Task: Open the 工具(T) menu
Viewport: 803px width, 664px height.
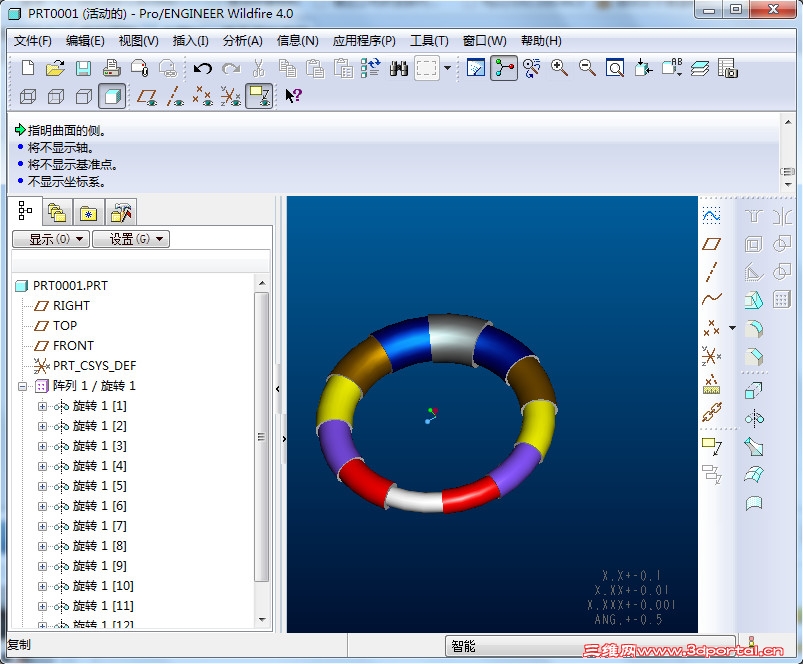Action: (429, 41)
